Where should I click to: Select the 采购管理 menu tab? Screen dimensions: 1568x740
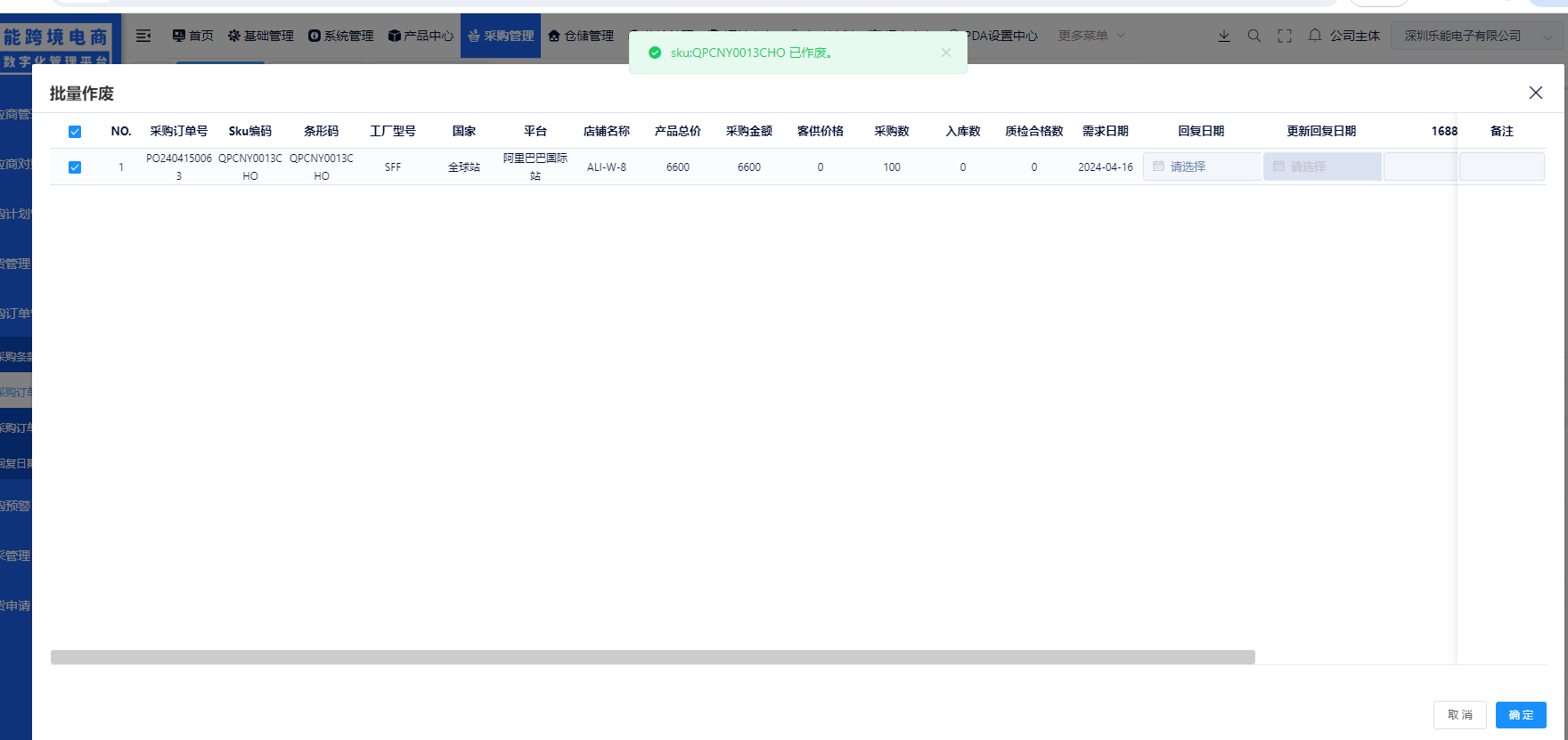pyautogui.click(x=501, y=36)
